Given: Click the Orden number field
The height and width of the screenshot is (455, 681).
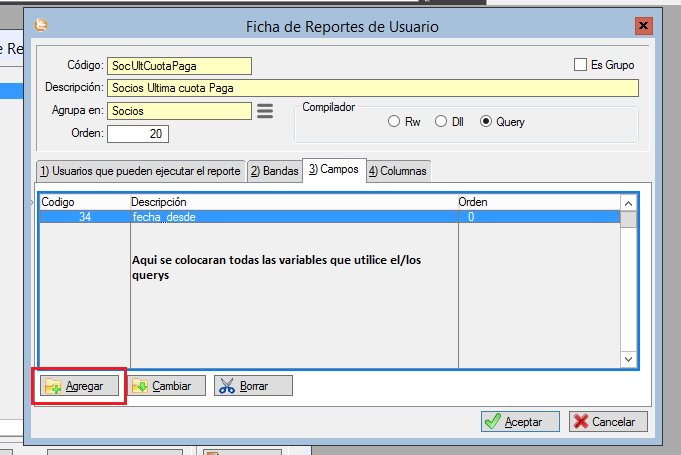Looking at the screenshot, I should click(x=138, y=134).
